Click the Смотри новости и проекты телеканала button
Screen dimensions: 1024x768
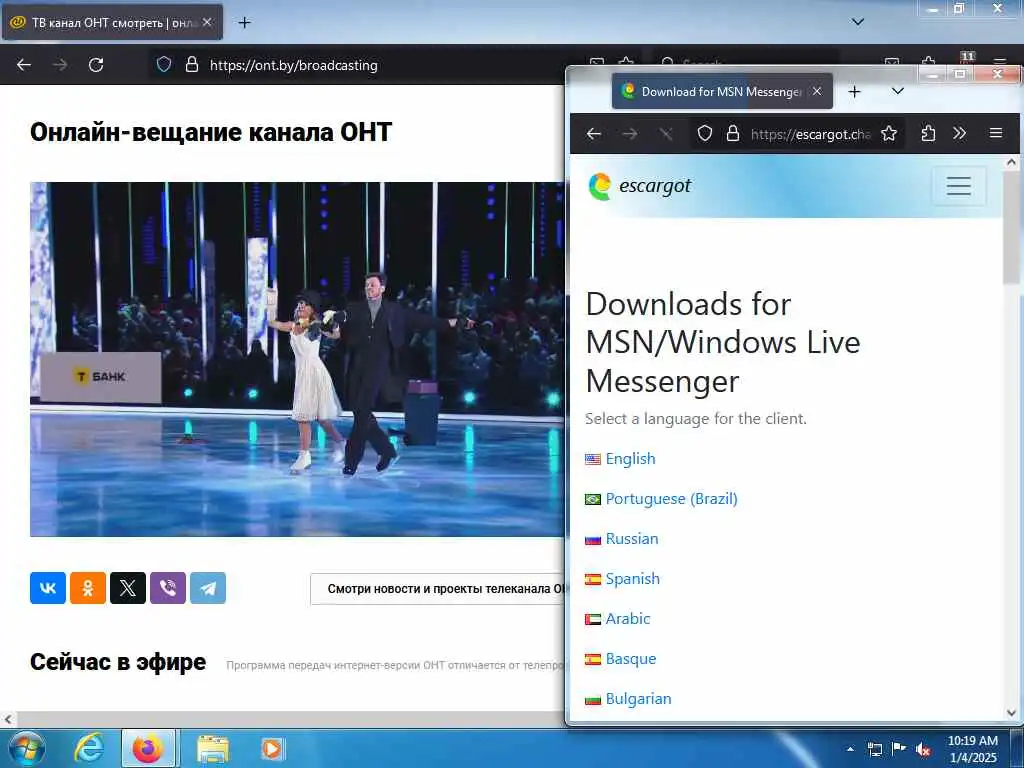click(438, 589)
